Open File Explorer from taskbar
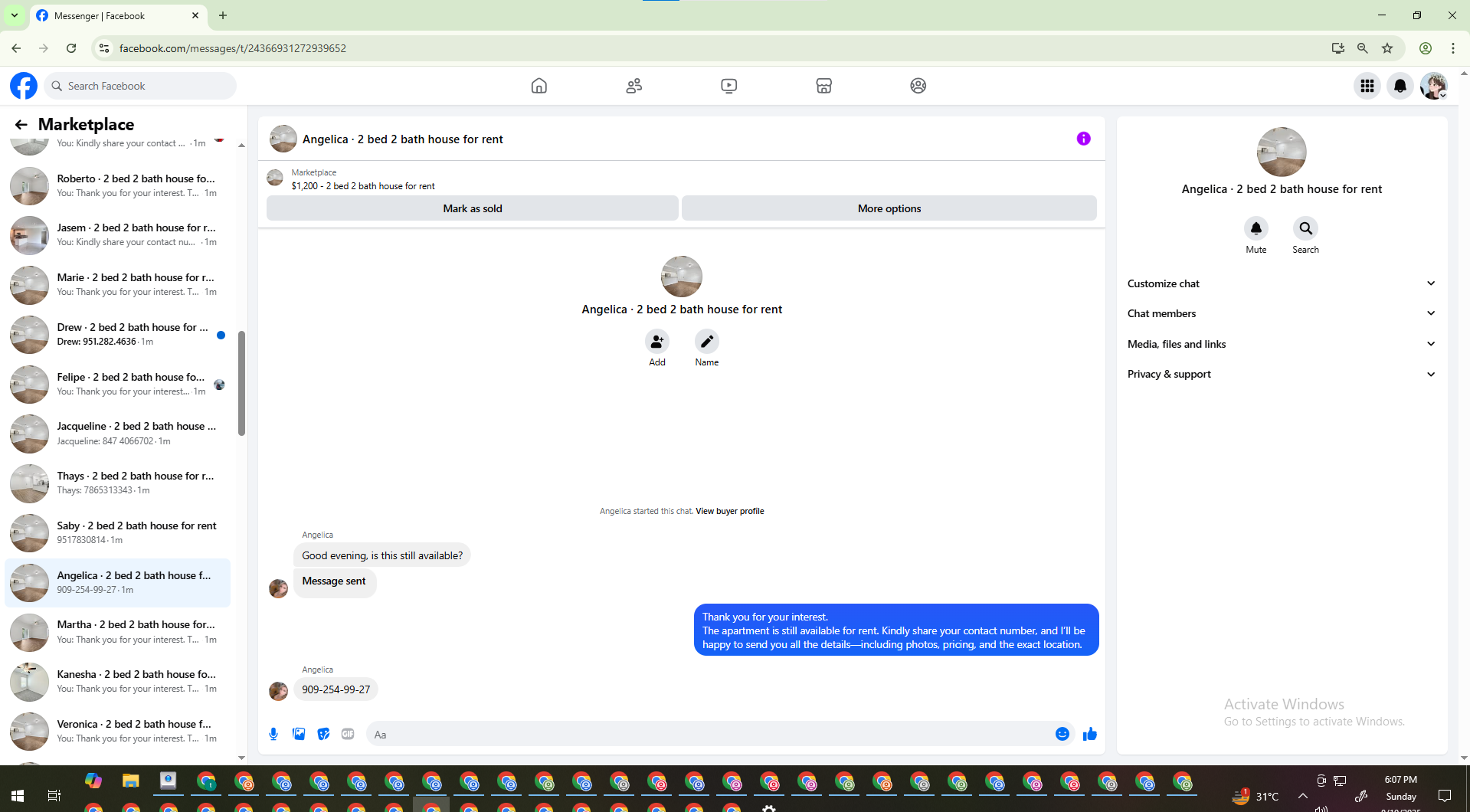Screen dimensions: 1470x812 click(x=131, y=781)
